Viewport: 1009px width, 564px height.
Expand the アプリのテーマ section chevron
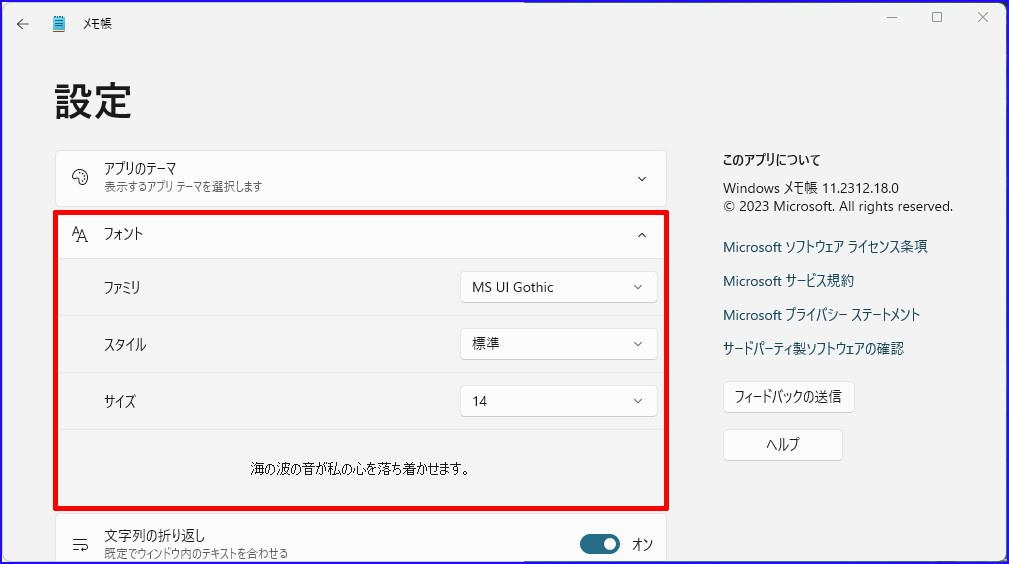(x=642, y=178)
